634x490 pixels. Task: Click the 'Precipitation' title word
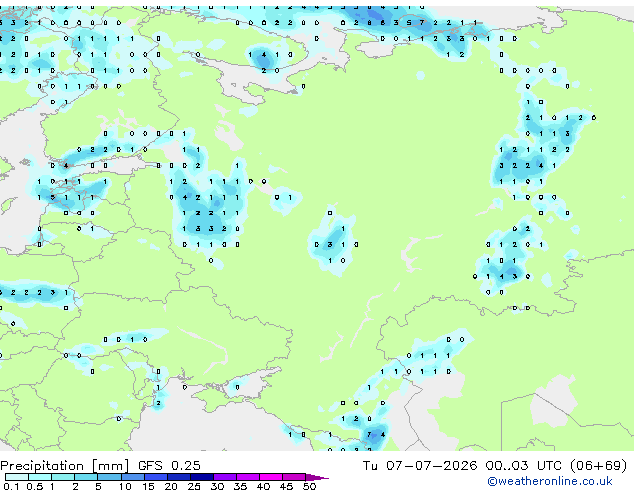click(x=42, y=466)
